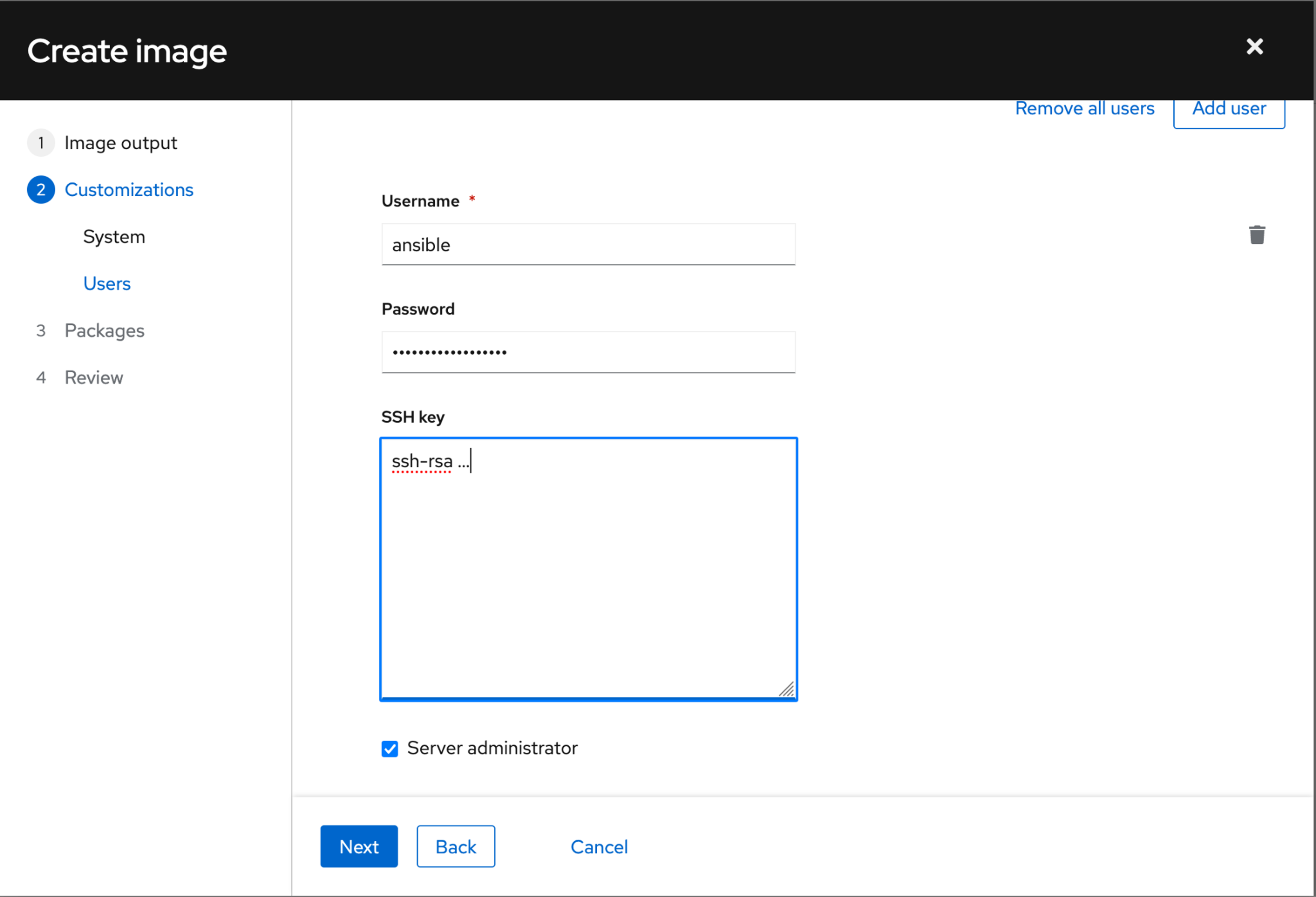
Task: Remove all users from the image
Action: click(x=1084, y=108)
